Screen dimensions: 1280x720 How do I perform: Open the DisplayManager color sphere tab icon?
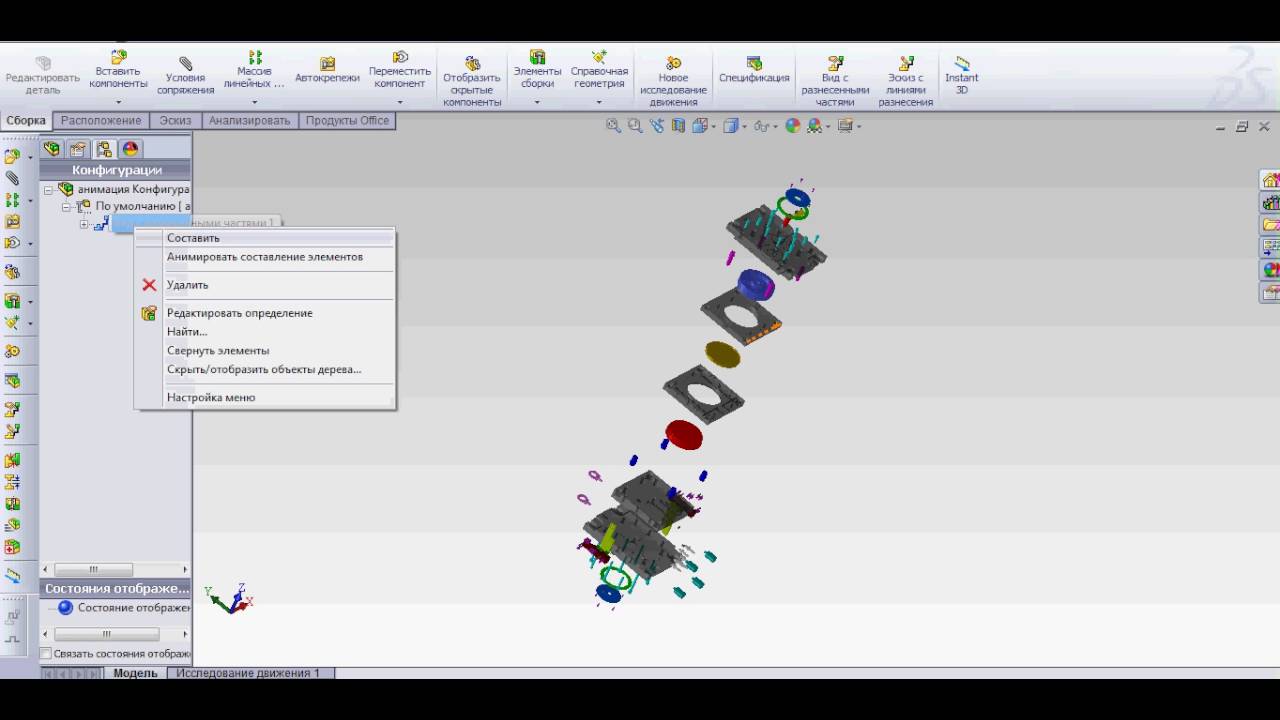pos(130,149)
